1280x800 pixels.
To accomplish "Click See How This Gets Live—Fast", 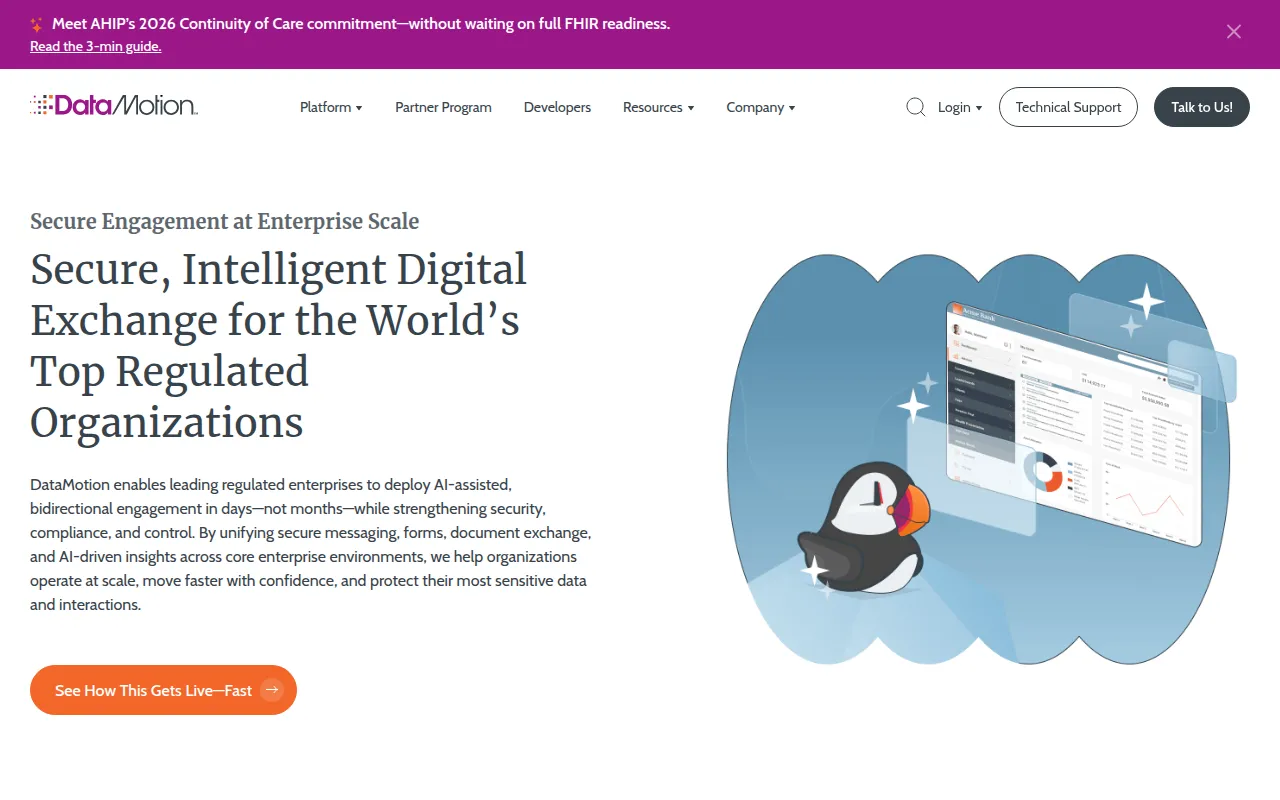I will (163, 690).
